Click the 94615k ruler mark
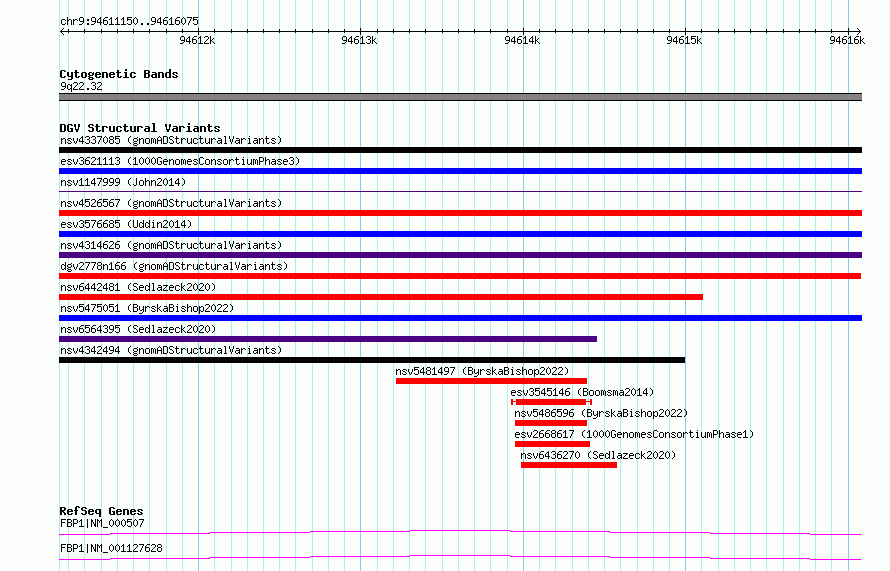This screenshot has height=571, width=890. (685, 40)
